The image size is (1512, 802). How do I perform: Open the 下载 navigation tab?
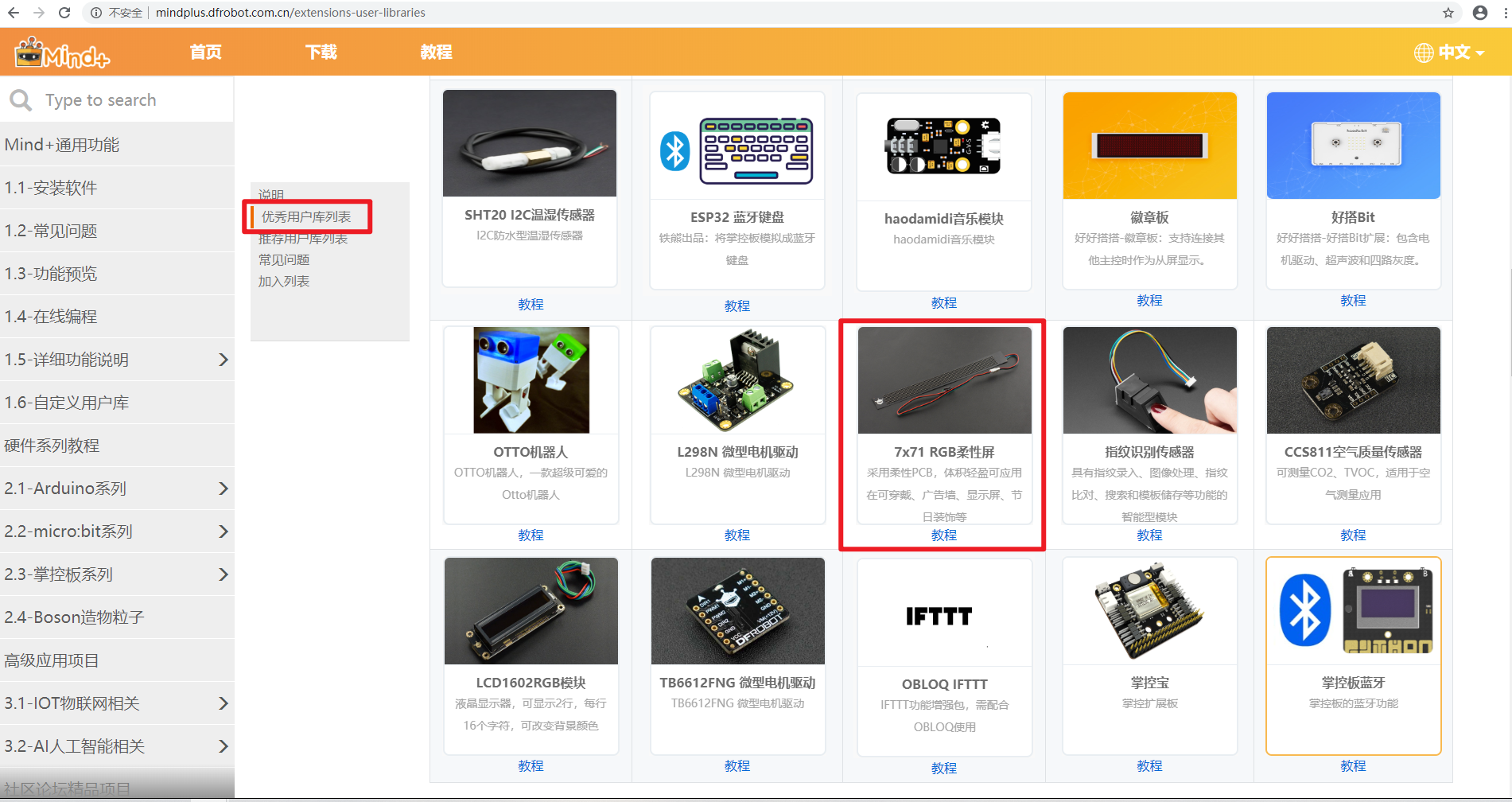point(321,53)
